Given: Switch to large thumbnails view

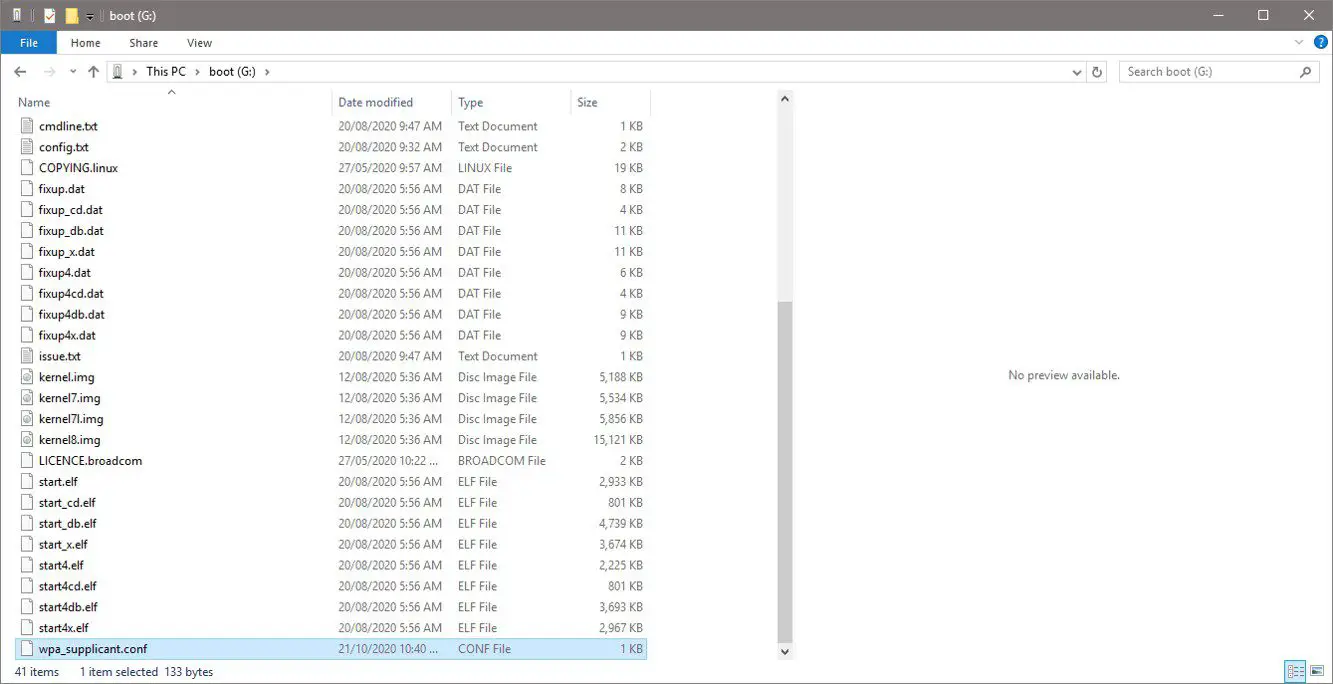Looking at the screenshot, I should click(1317, 672).
